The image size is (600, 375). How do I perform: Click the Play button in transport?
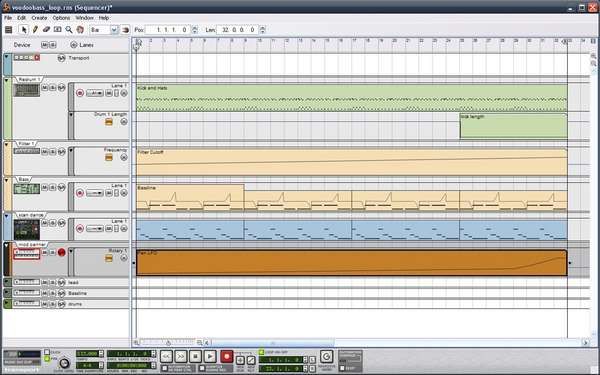(x=210, y=357)
